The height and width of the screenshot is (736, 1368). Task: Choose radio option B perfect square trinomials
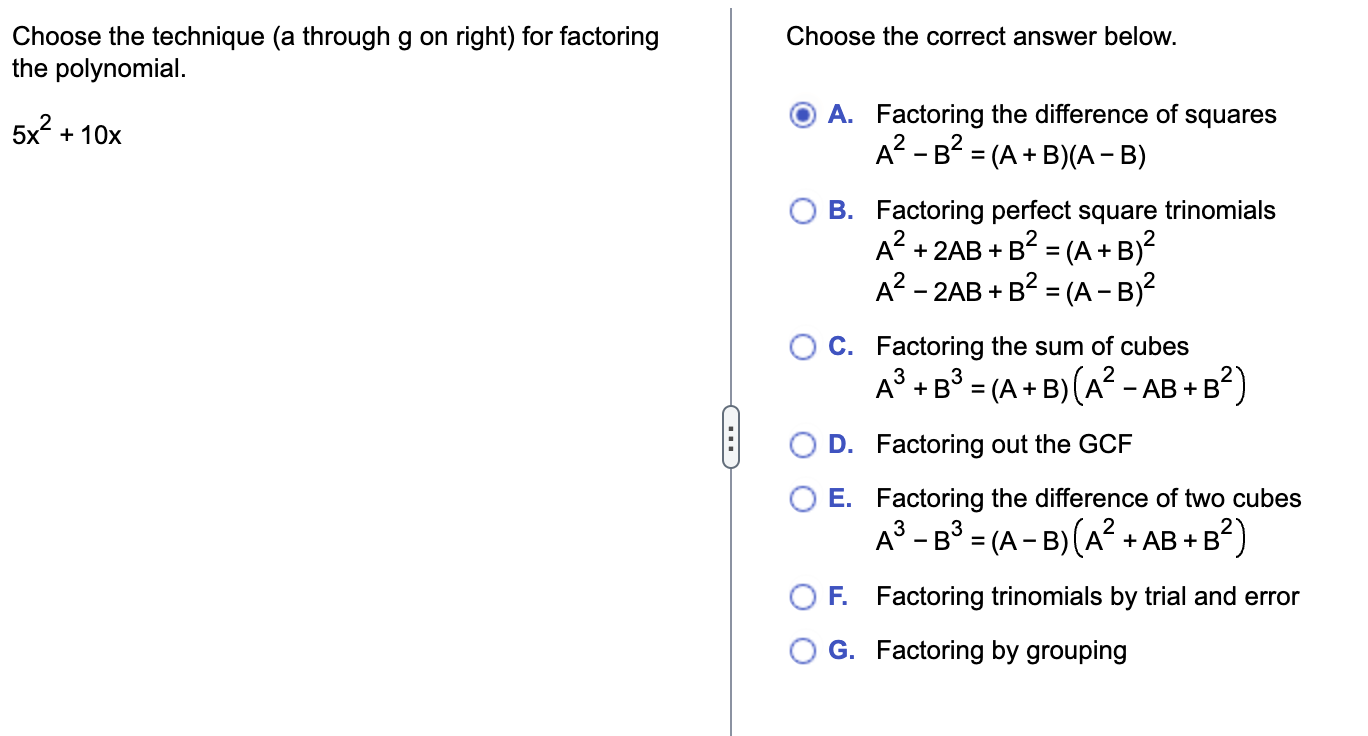[x=804, y=211]
